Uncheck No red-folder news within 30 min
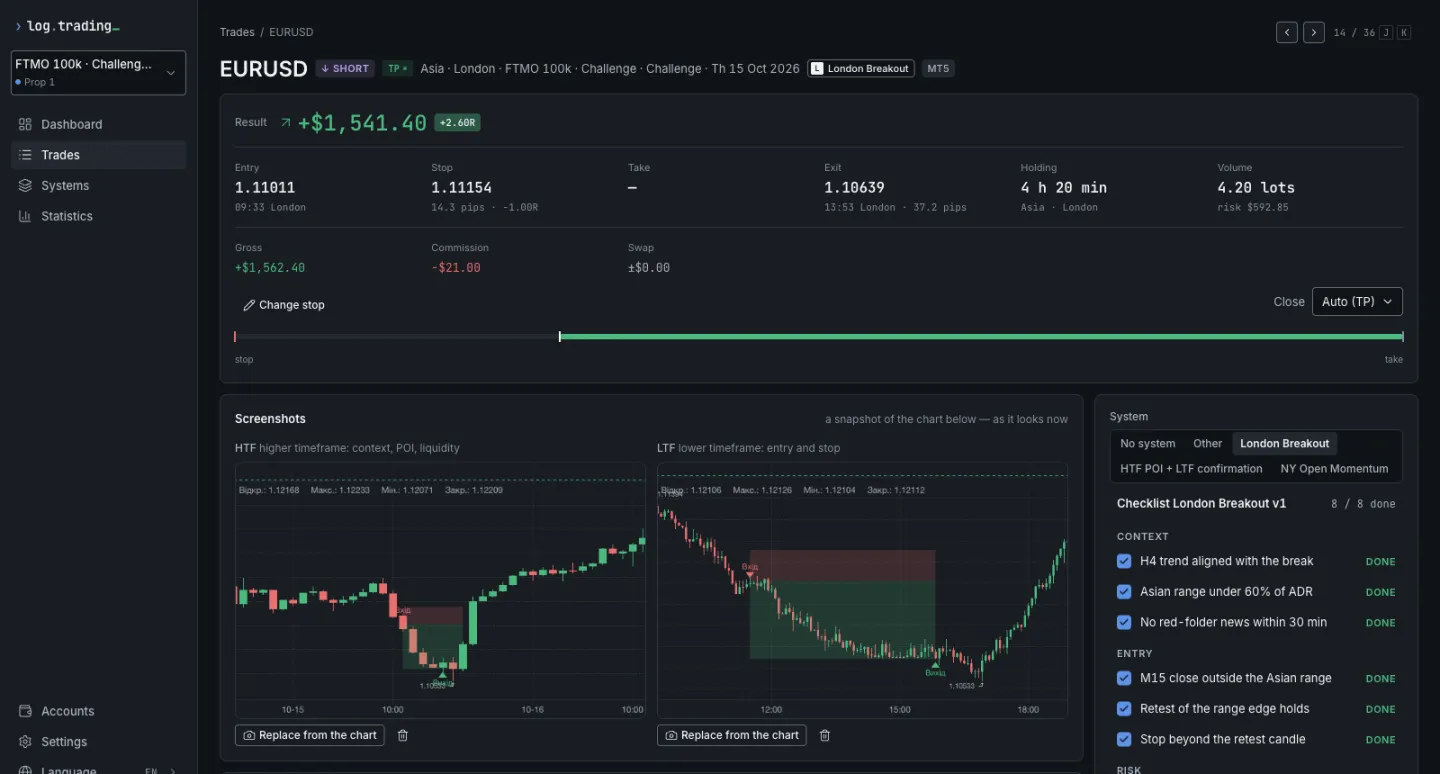Image resolution: width=1440 pixels, height=774 pixels. click(1124, 622)
